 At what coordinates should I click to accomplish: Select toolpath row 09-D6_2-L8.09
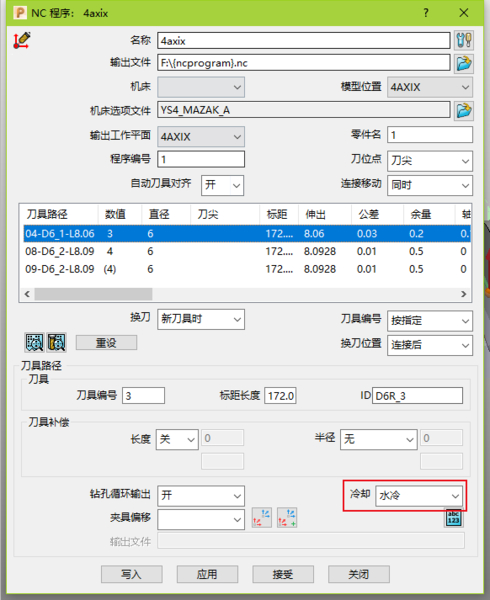pyautogui.click(x=247, y=269)
